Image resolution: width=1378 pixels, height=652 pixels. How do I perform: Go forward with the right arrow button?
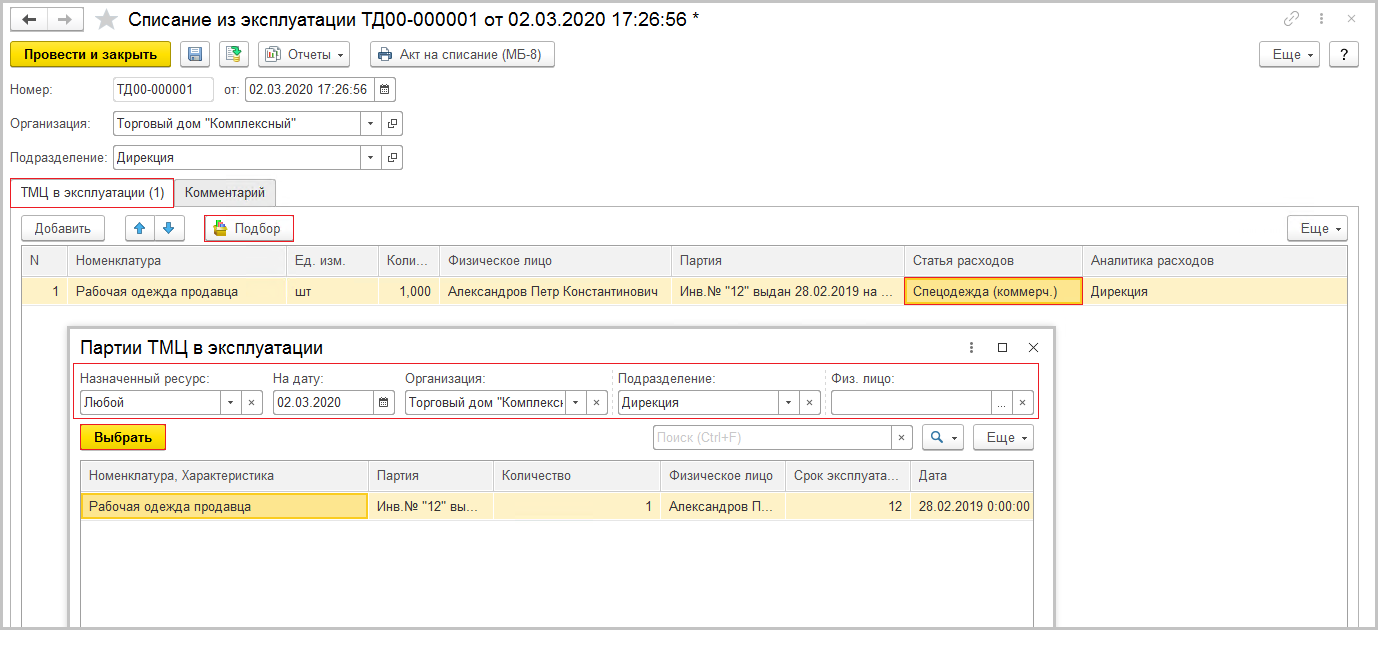(x=65, y=19)
